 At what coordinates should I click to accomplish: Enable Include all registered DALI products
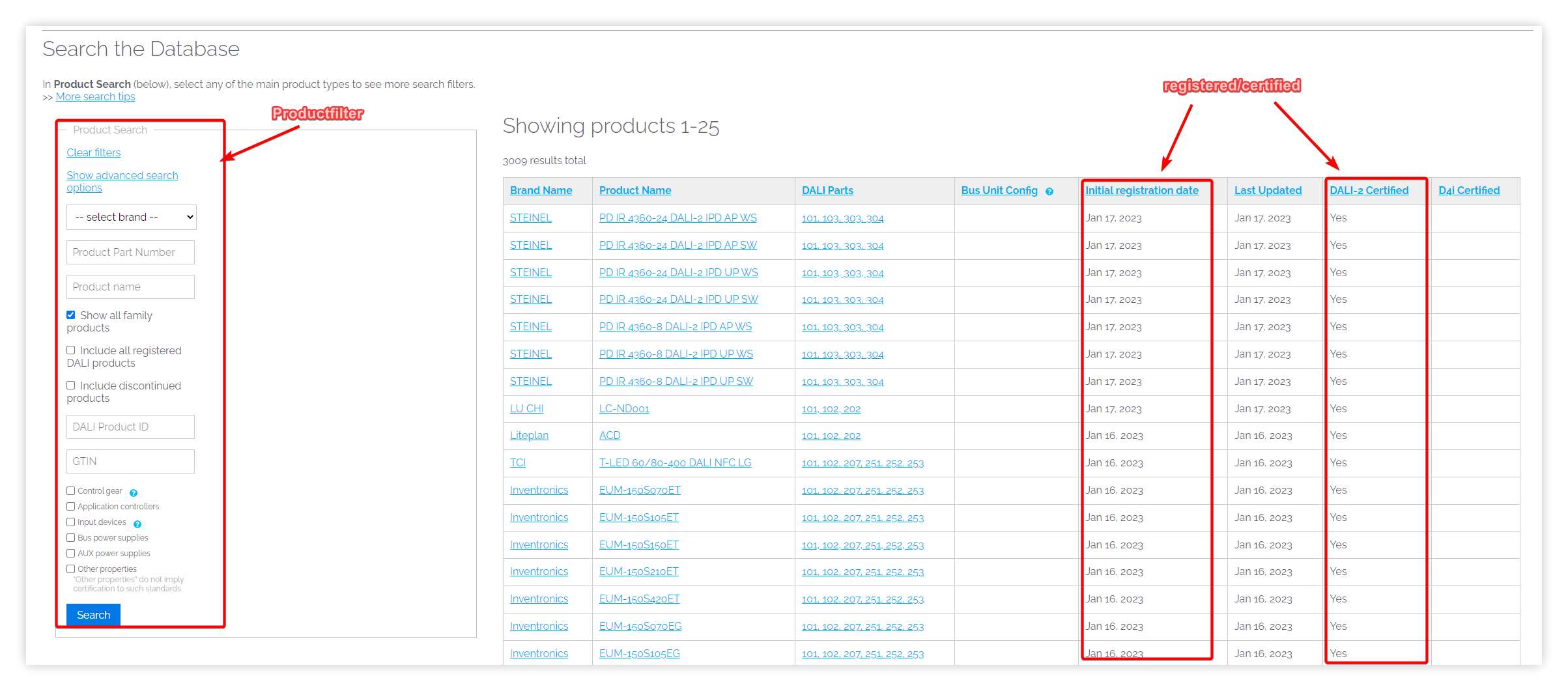point(71,350)
